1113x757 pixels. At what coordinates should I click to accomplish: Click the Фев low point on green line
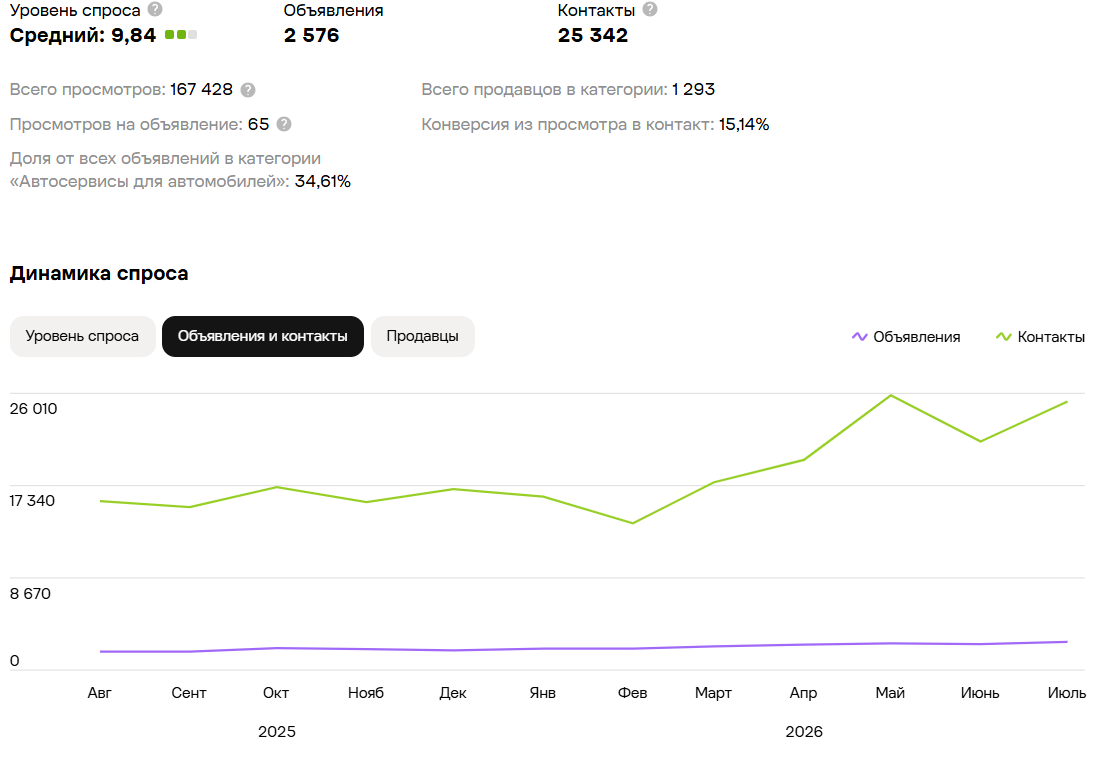click(632, 523)
